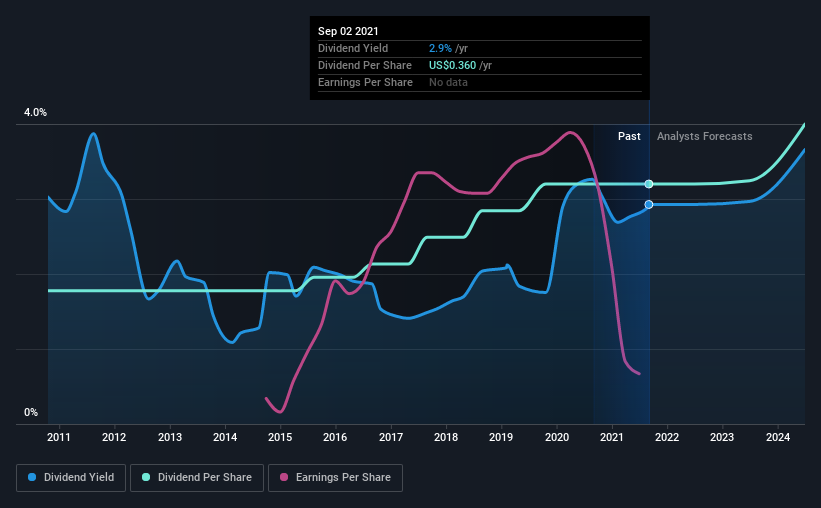Select the teal marker on Dividend Per Share line

point(649,184)
